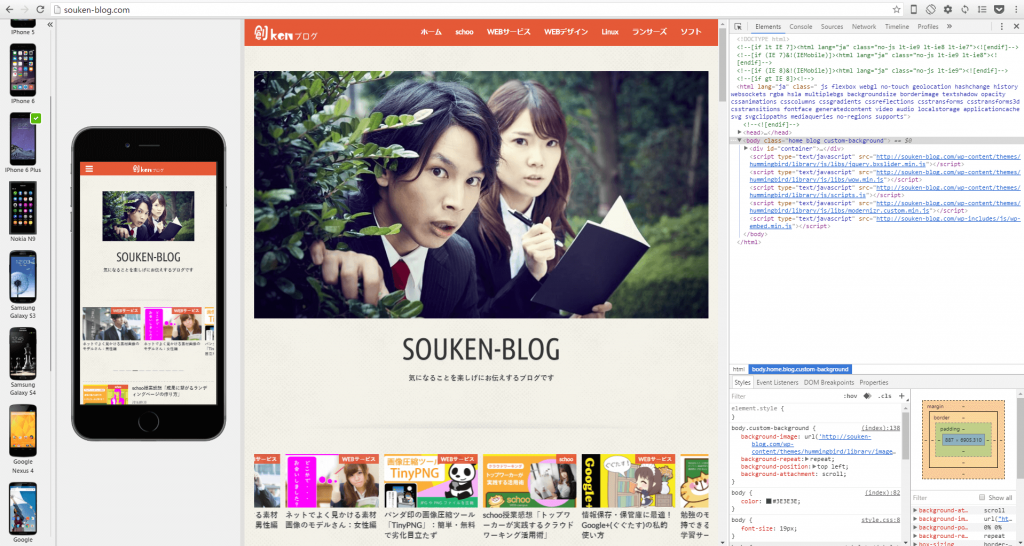Open the WEBデザイン nav item
The width and height of the screenshot is (1024, 546).
[x=566, y=32]
